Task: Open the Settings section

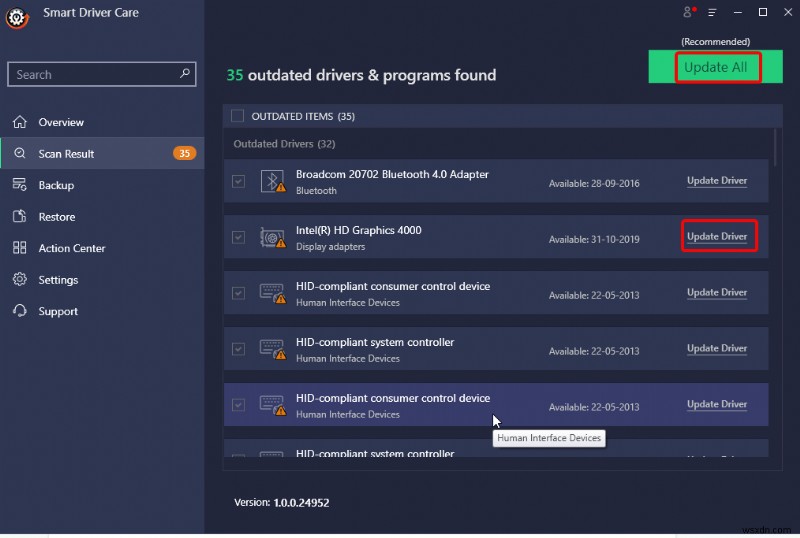Action: coord(102,279)
